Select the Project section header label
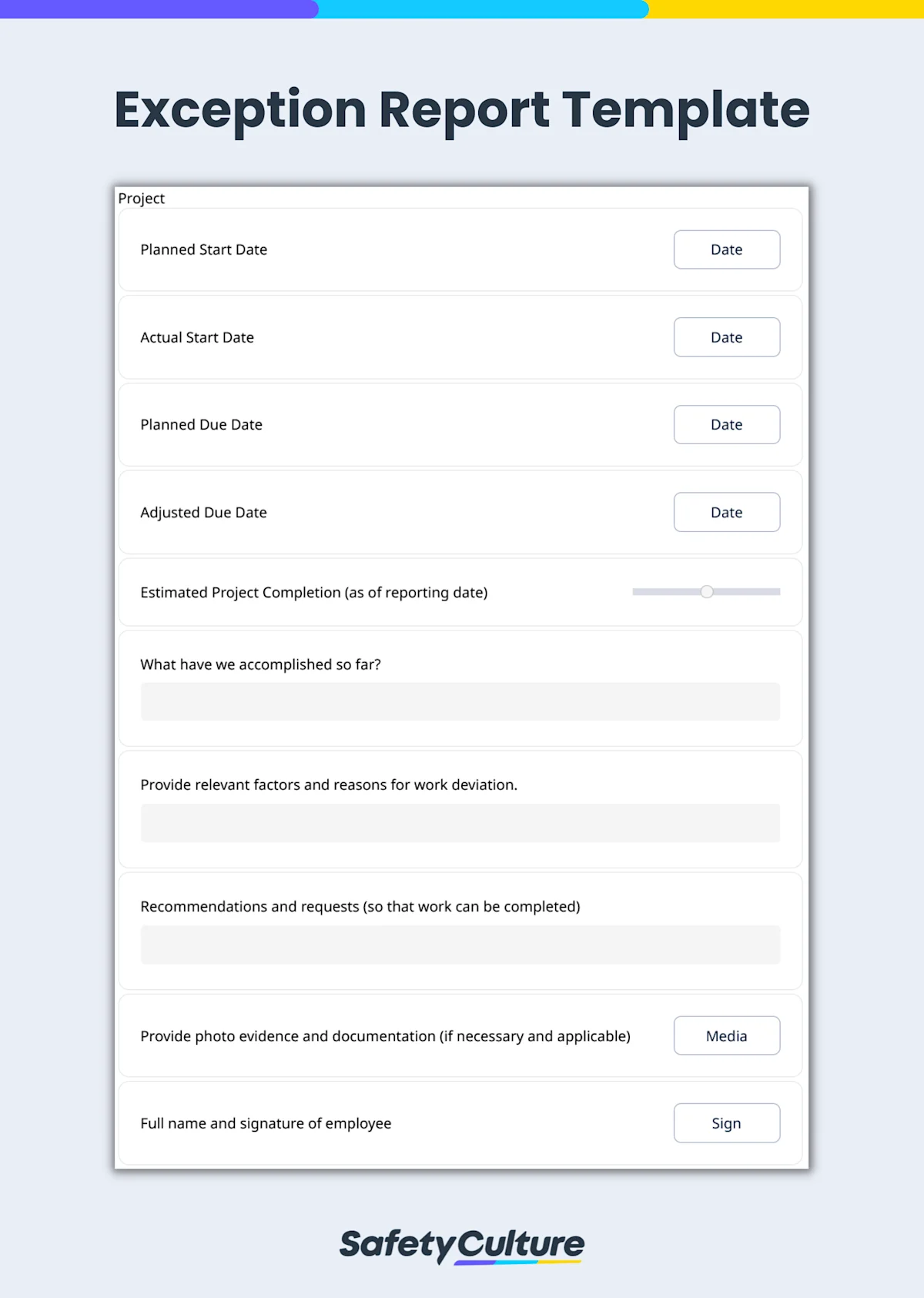The height and width of the screenshot is (1298, 924). tap(142, 198)
